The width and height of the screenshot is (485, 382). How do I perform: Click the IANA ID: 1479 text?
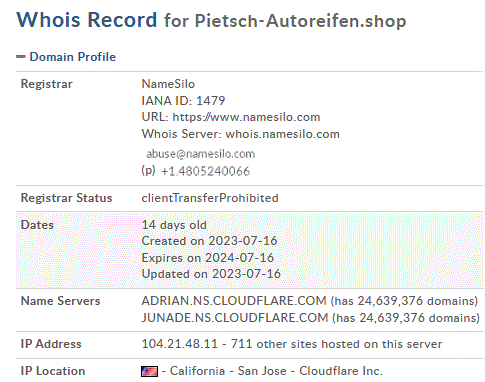pos(183,101)
